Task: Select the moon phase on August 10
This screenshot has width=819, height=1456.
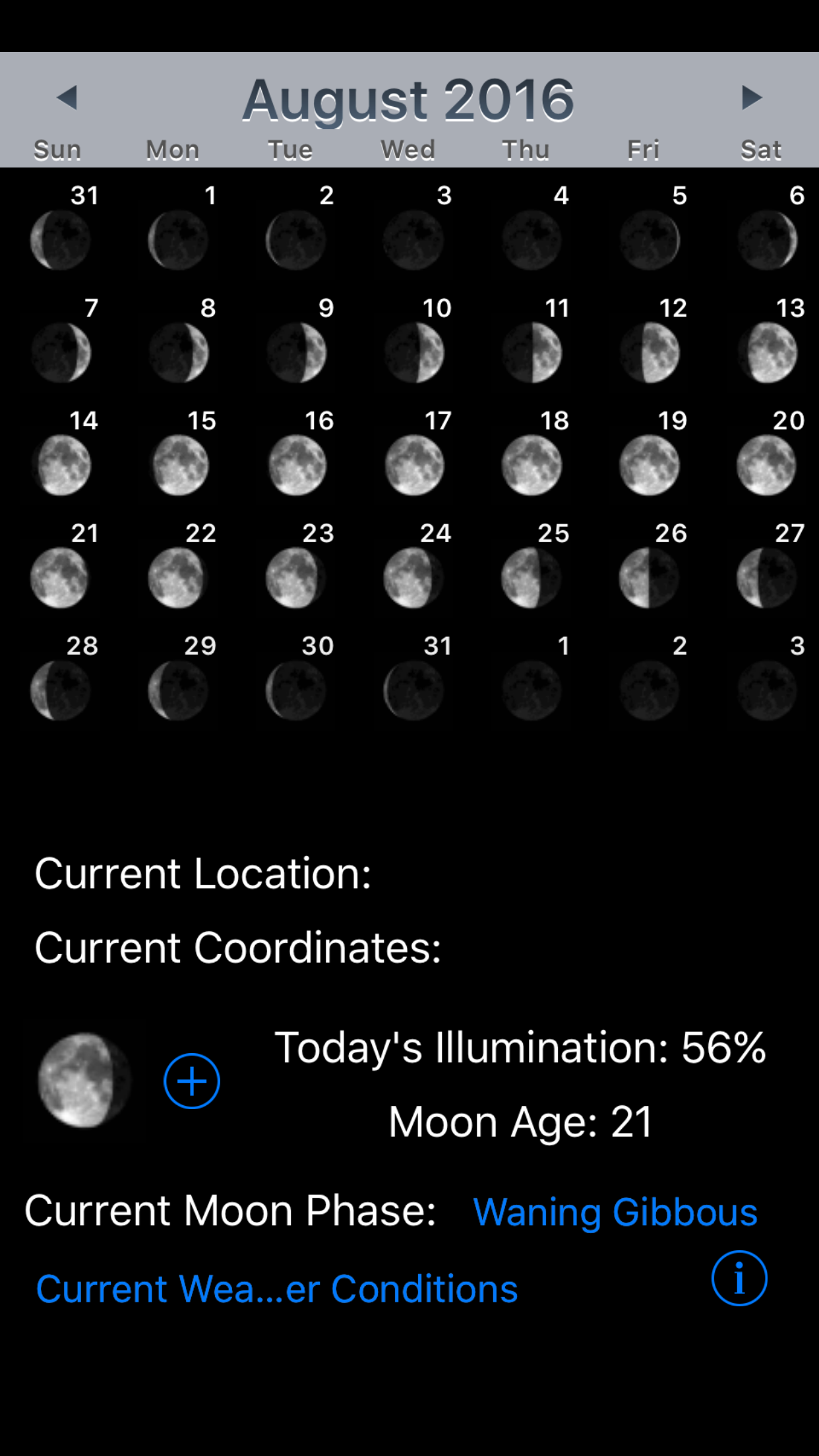Action: pos(414,353)
